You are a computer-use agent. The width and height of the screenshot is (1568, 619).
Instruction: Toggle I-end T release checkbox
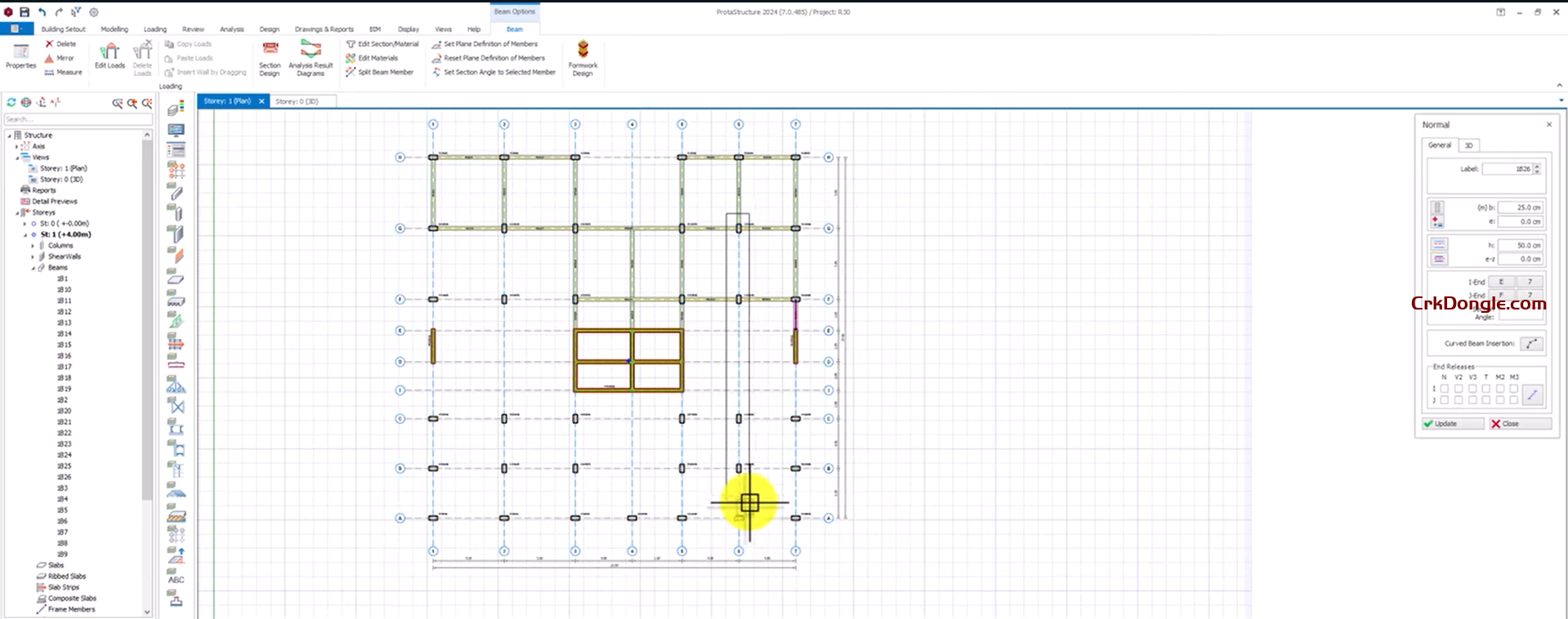point(1486,389)
